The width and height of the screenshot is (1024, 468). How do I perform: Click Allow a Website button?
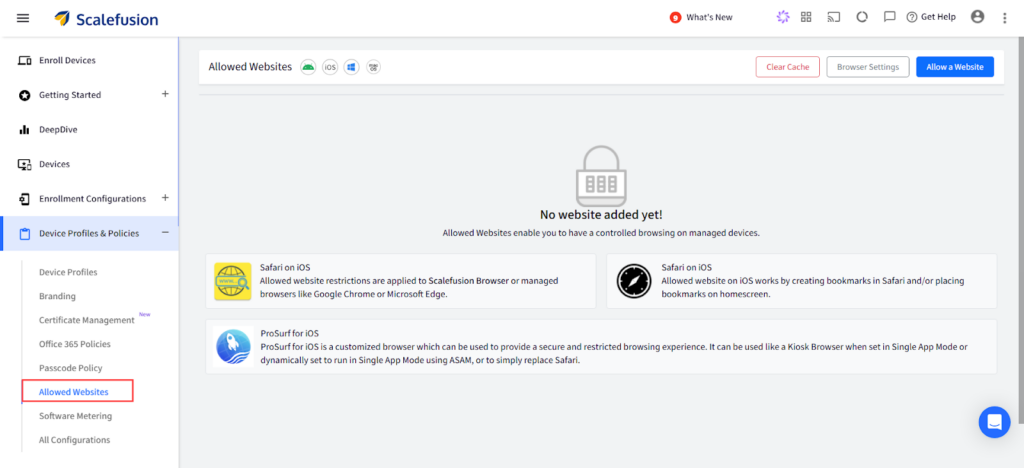[x=955, y=67]
